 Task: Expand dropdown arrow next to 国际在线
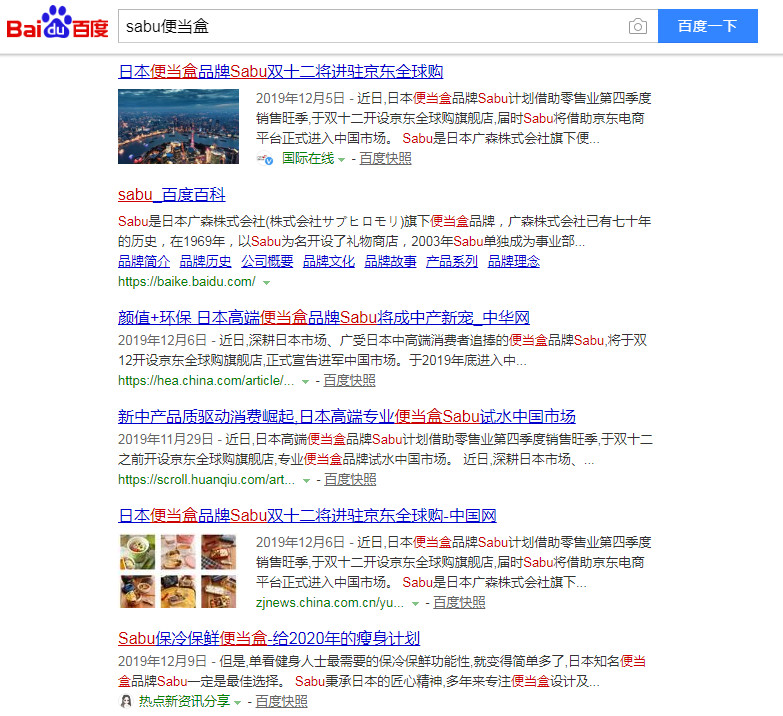pyautogui.click(x=342, y=160)
